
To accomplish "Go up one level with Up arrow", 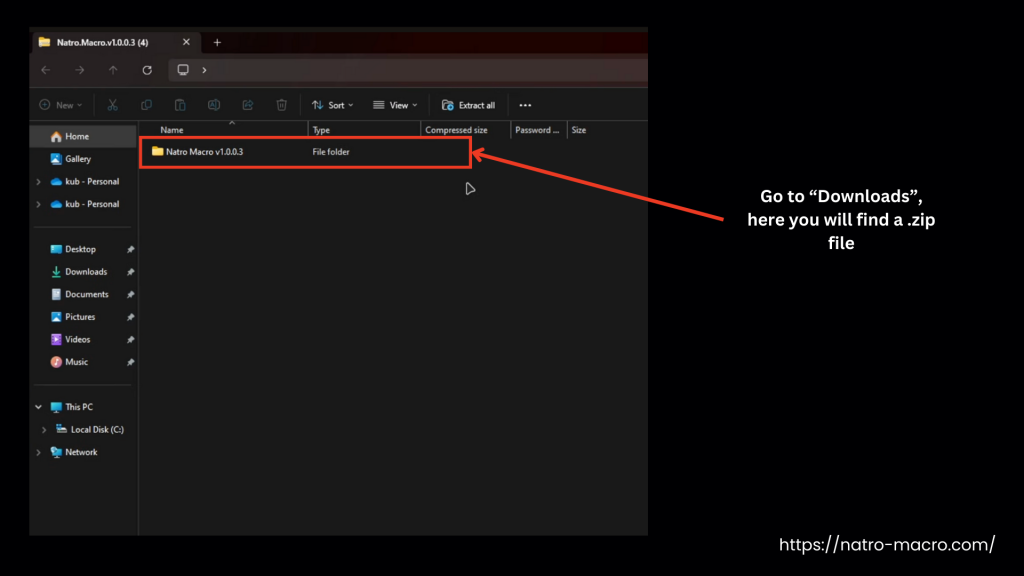I will (x=113, y=70).
